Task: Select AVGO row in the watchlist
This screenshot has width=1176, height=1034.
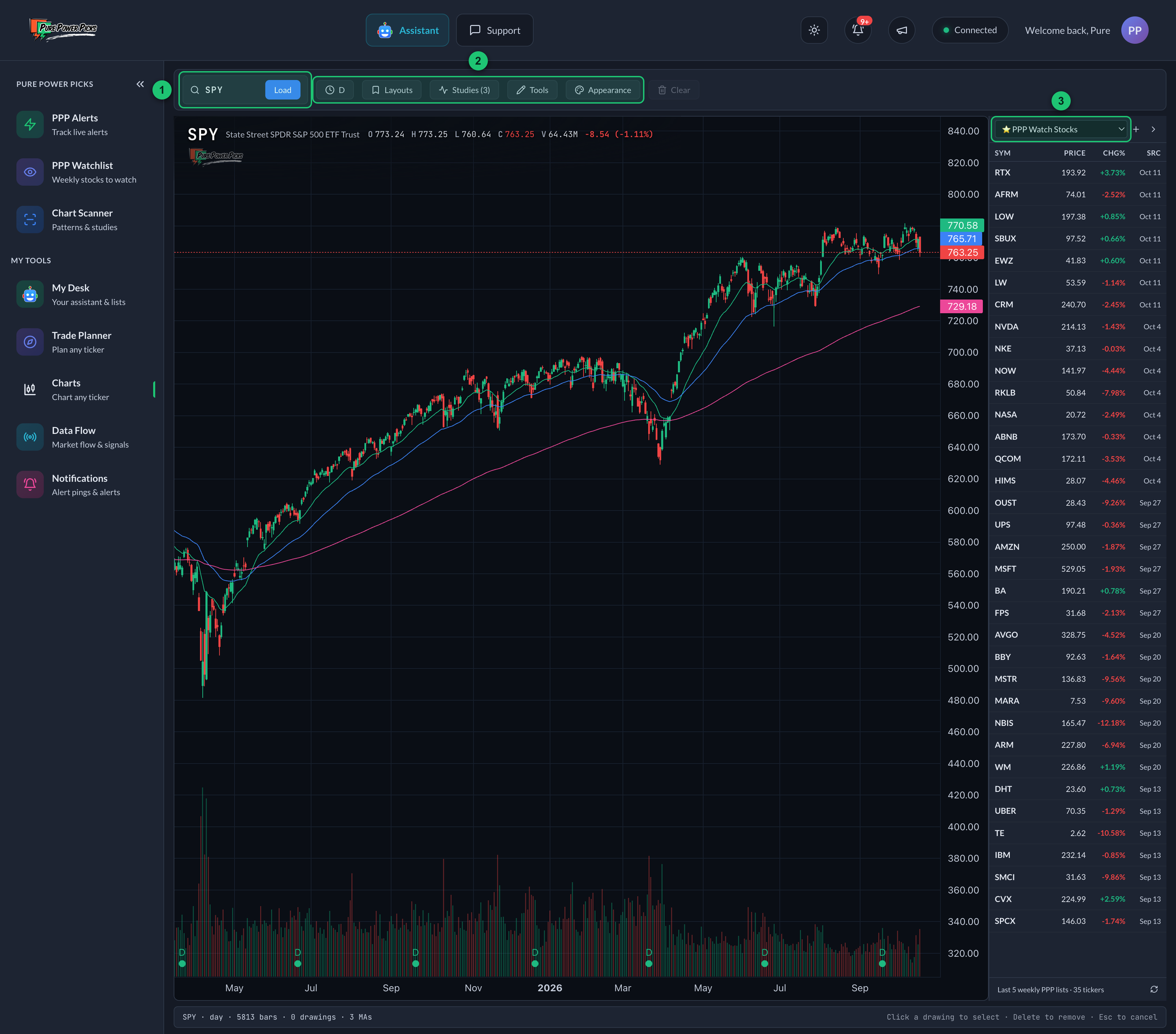Action: (1078, 635)
